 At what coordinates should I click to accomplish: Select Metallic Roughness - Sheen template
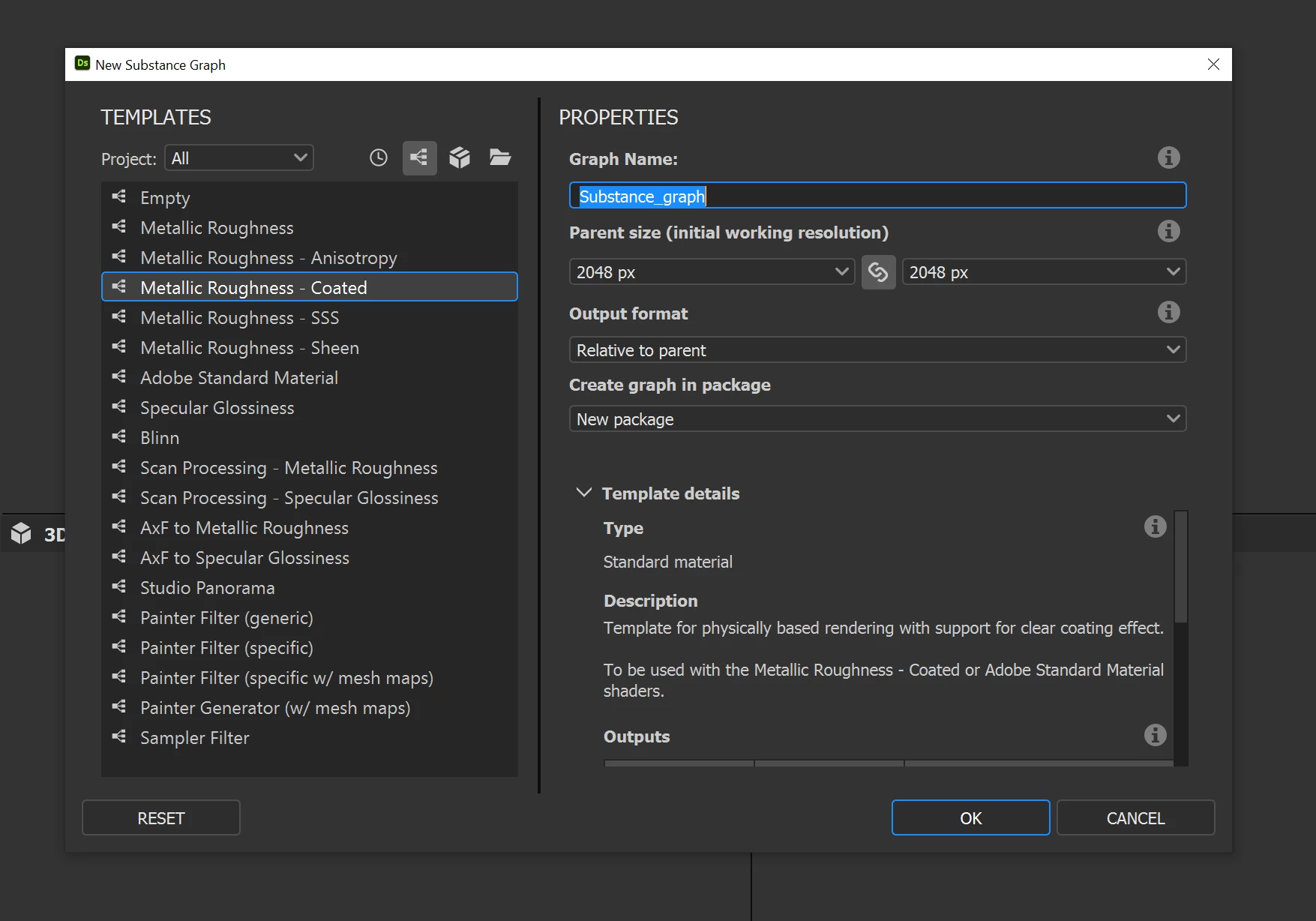coord(310,347)
